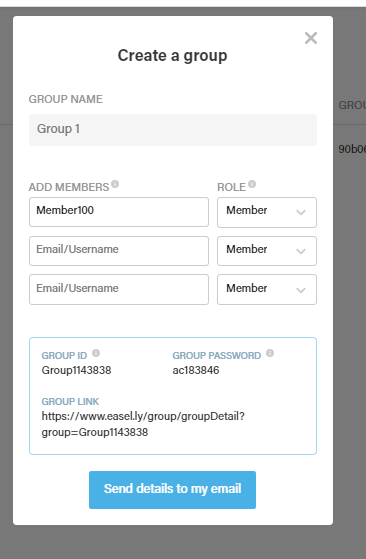Click the Create a group heading
The height and width of the screenshot is (559, 366).
[172, 56]
